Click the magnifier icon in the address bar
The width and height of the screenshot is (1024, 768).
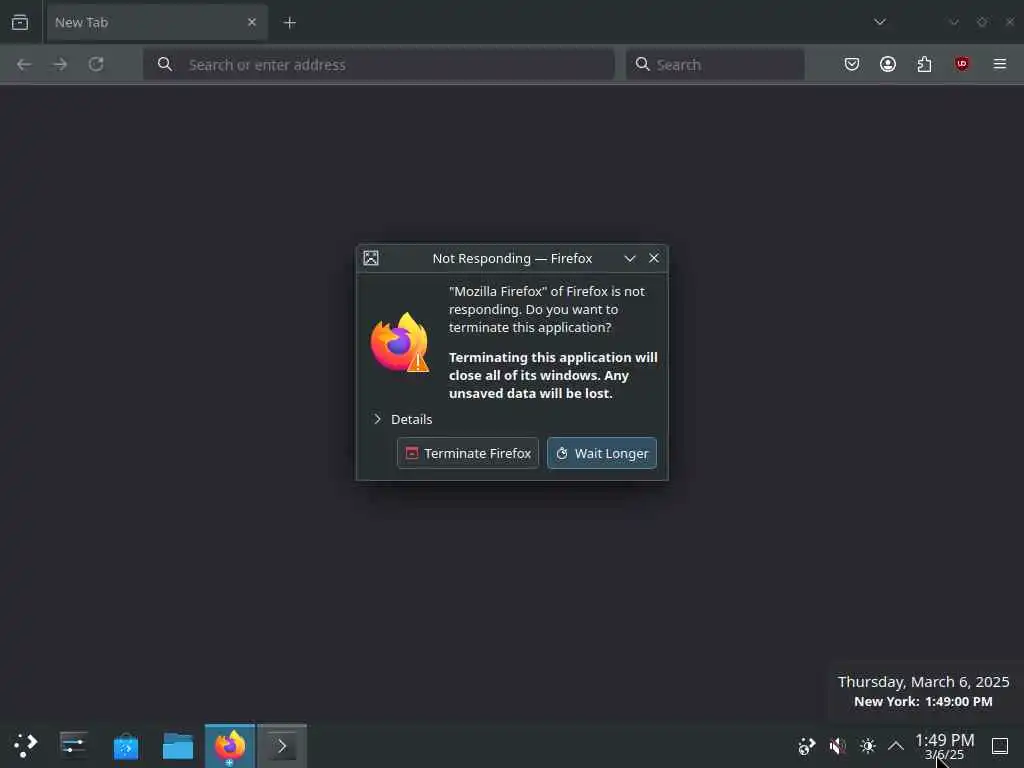(165, 64)
